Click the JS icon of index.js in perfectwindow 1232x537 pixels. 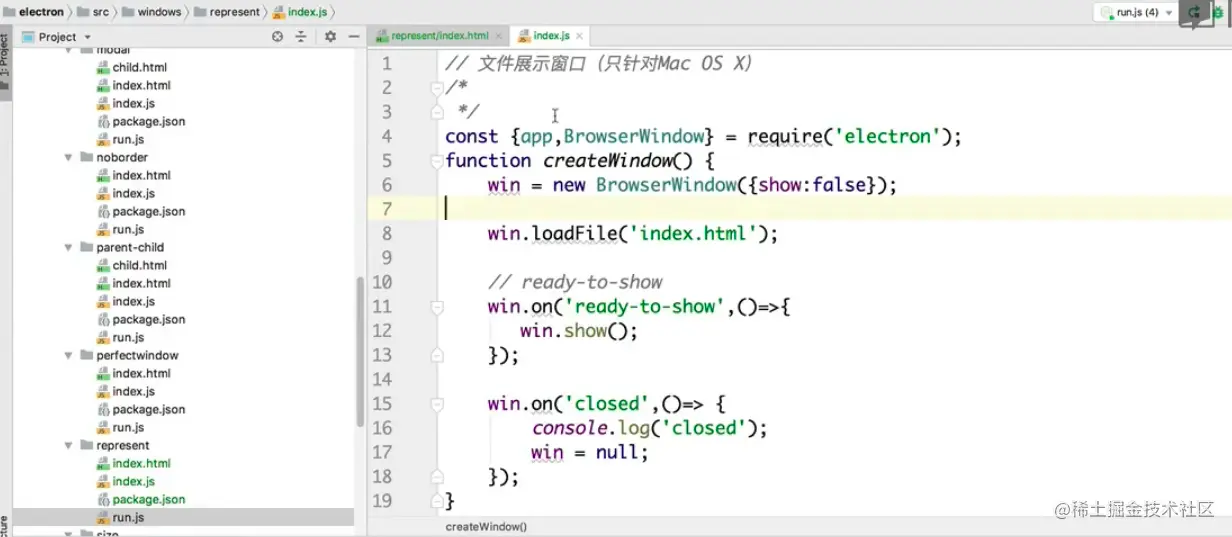104,392
